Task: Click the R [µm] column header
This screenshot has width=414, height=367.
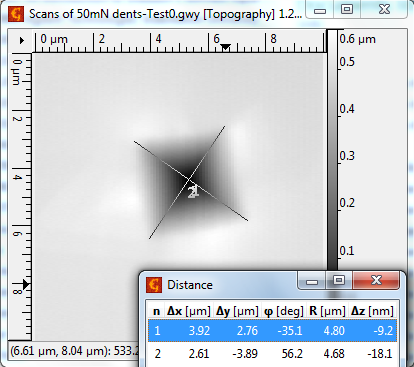Action: [x=327, y=311]
